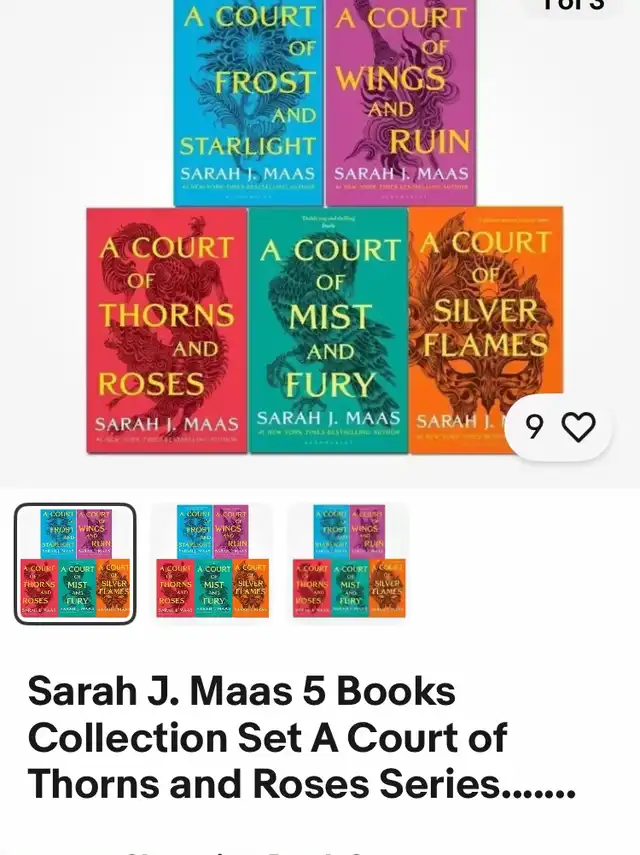Tap the heart icon to favorite listing
This screenshot has width=640, height=855.
coord(578,427)
